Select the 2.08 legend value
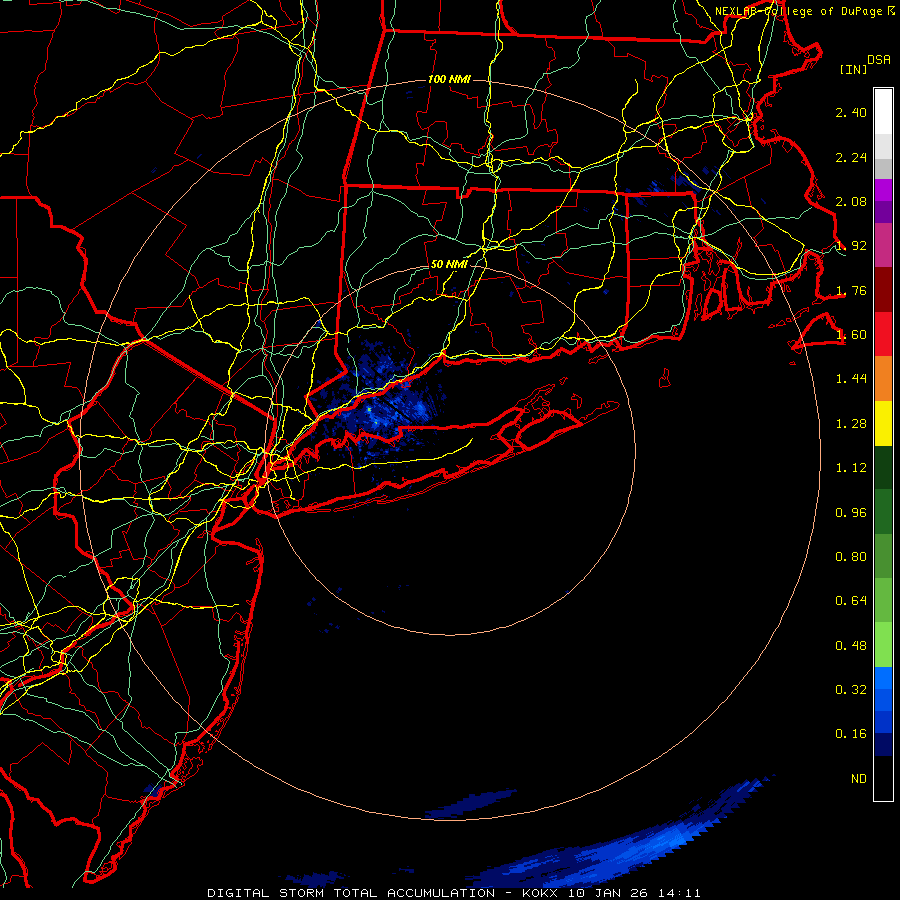 pyautogui.click(x=851, y=201)
